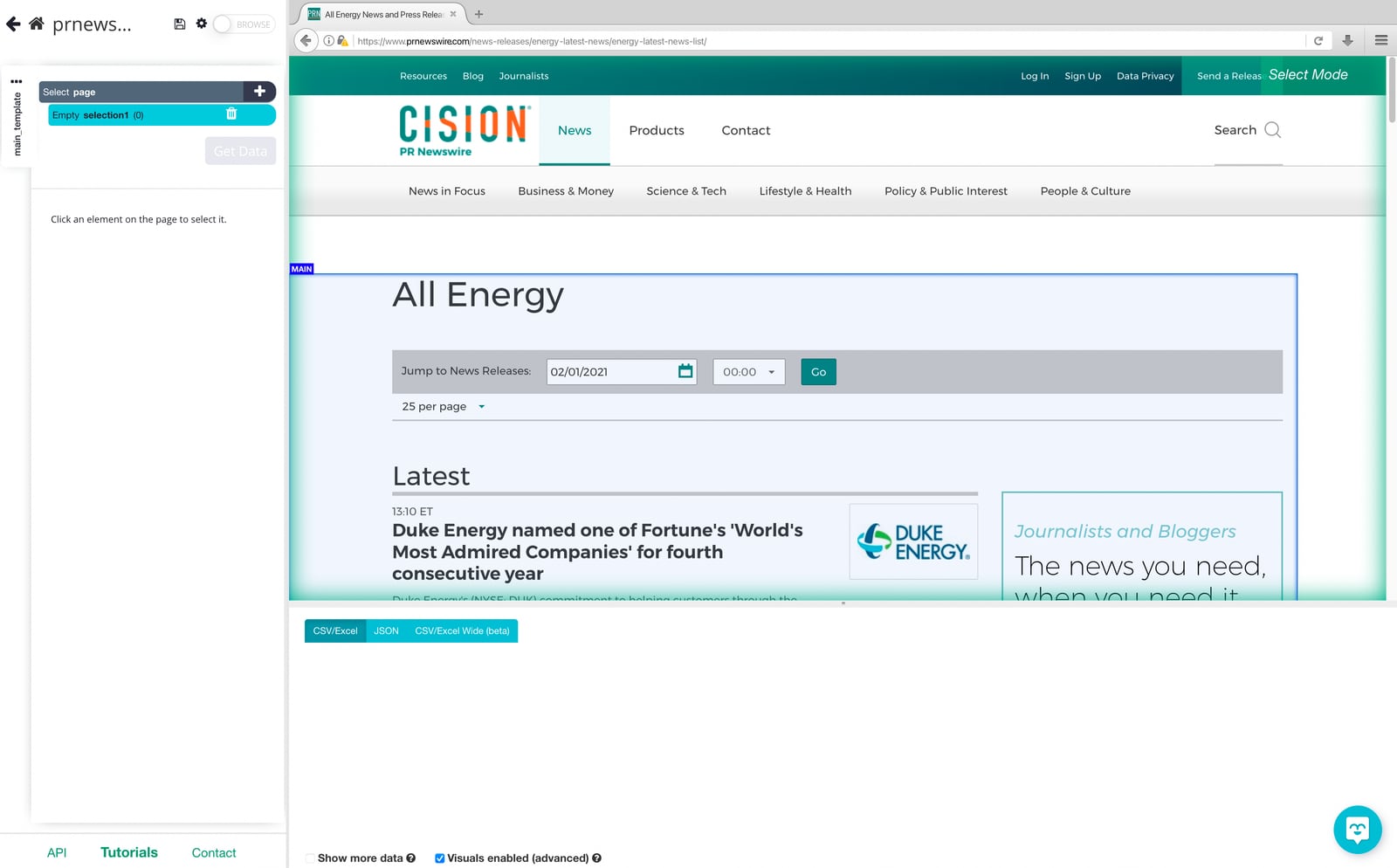Open Data Privacy link

coord(1146,76)
